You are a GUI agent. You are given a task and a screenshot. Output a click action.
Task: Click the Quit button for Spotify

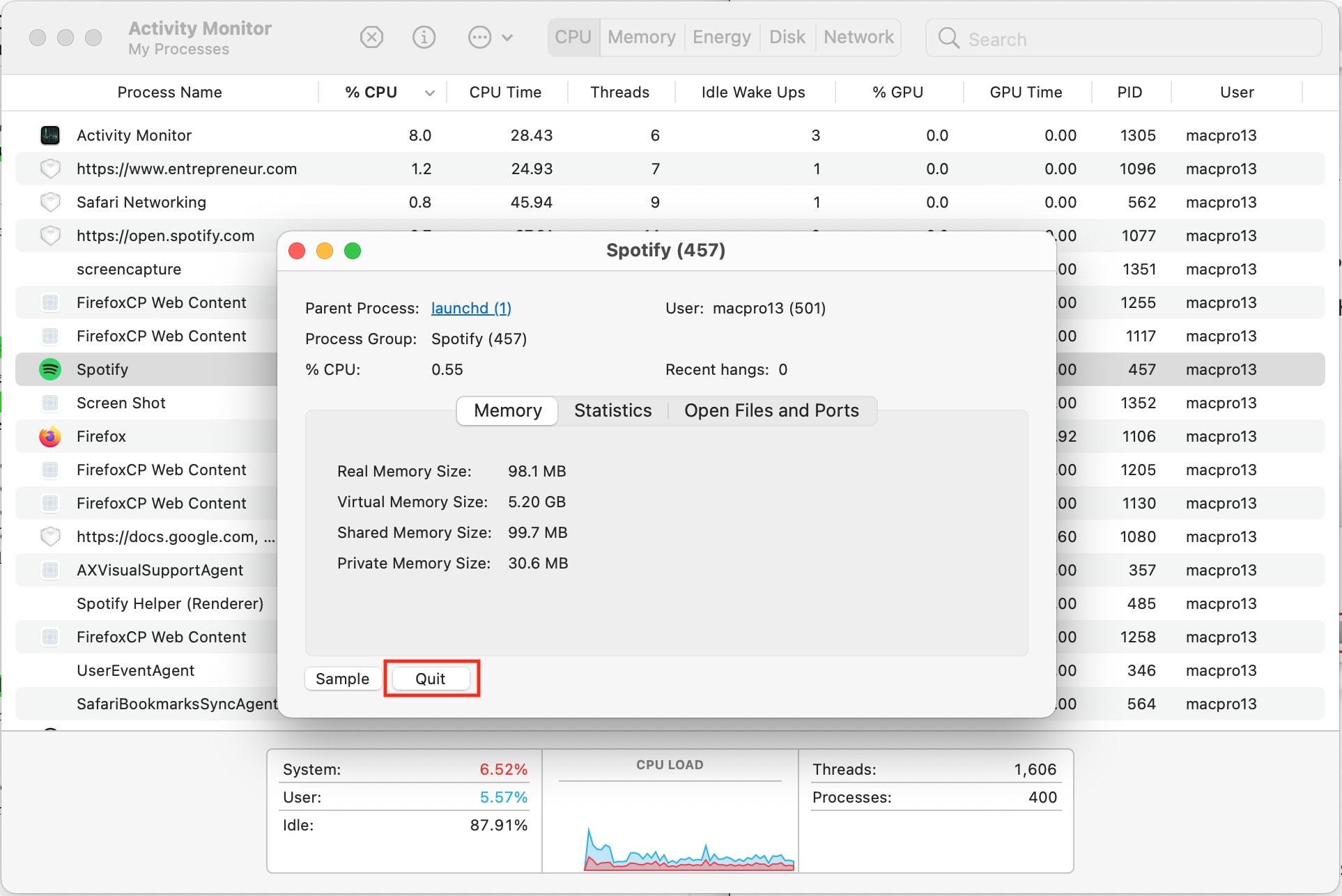coord(431,679)
